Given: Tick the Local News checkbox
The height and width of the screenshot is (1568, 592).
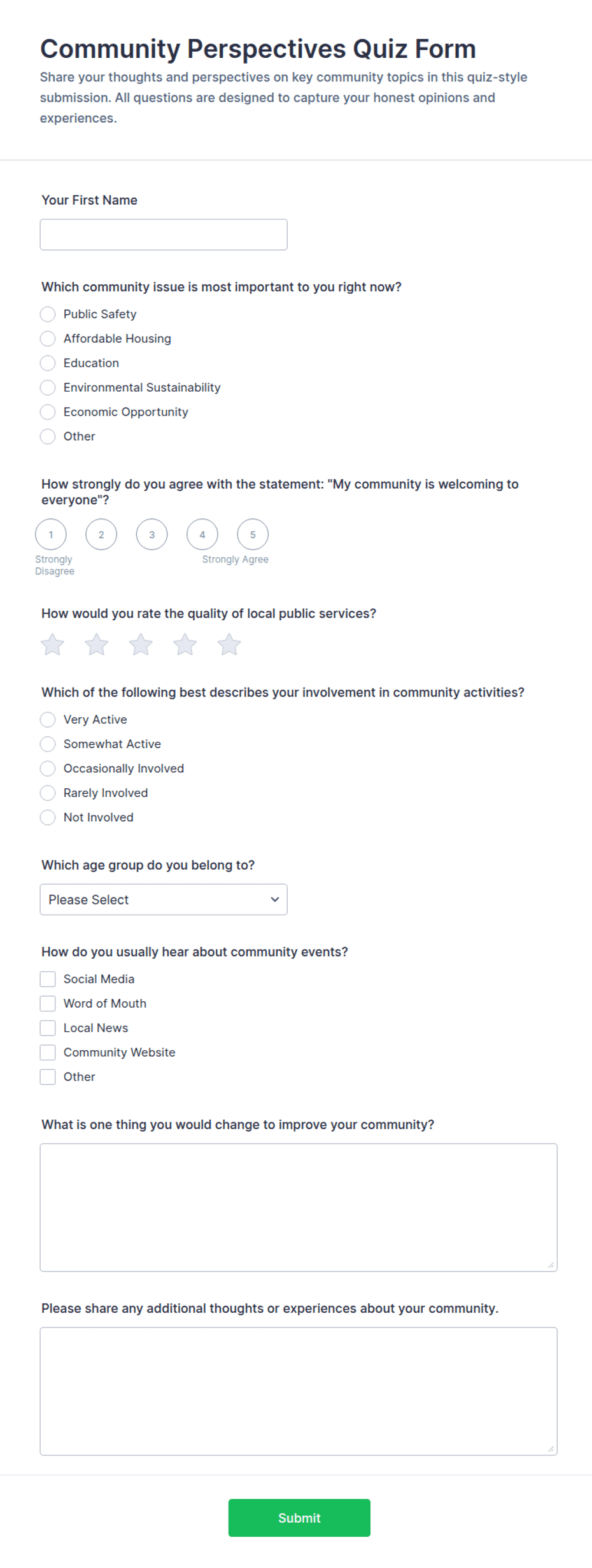Looking at the screenshot, I should (48, 1028).
